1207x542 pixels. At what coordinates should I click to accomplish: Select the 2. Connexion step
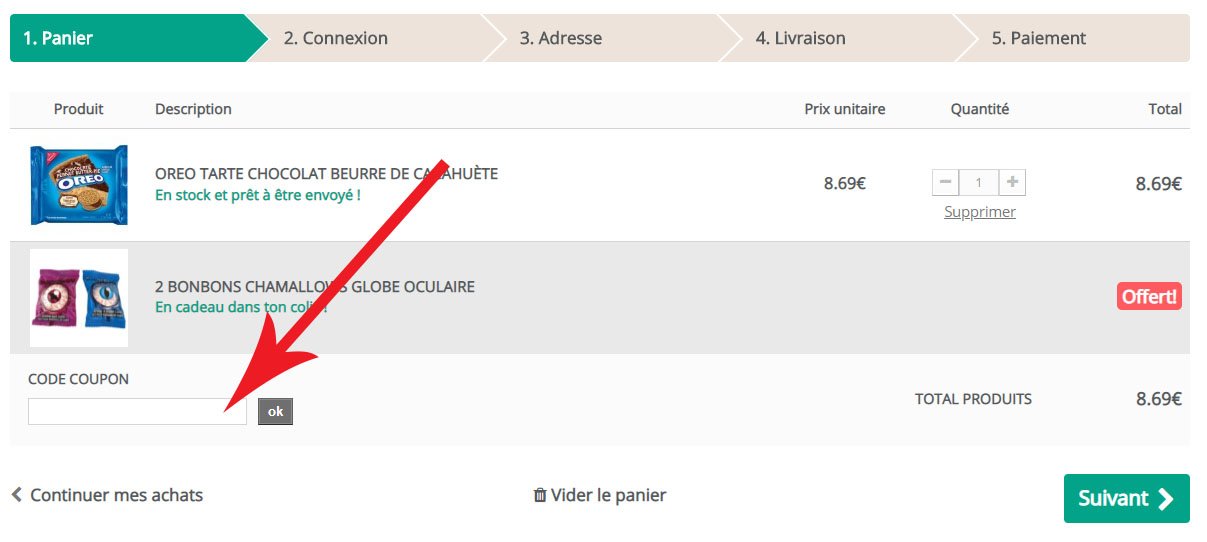click(335, 39)
